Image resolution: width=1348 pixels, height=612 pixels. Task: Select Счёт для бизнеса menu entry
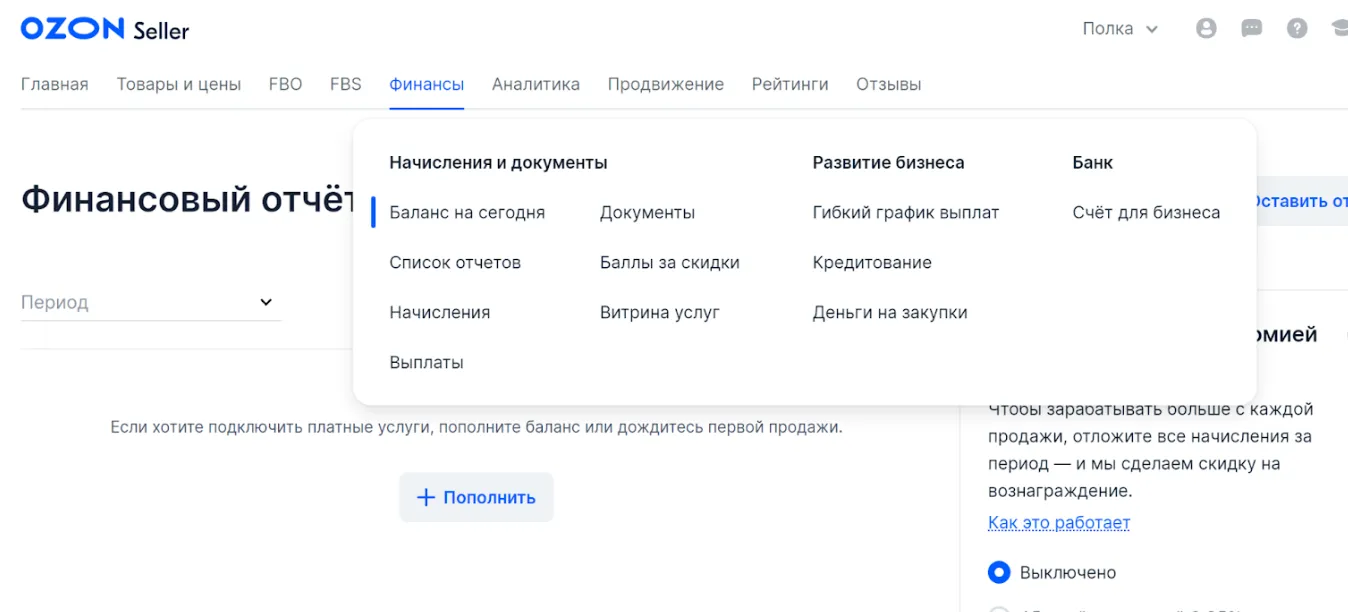coord(1146,212)
